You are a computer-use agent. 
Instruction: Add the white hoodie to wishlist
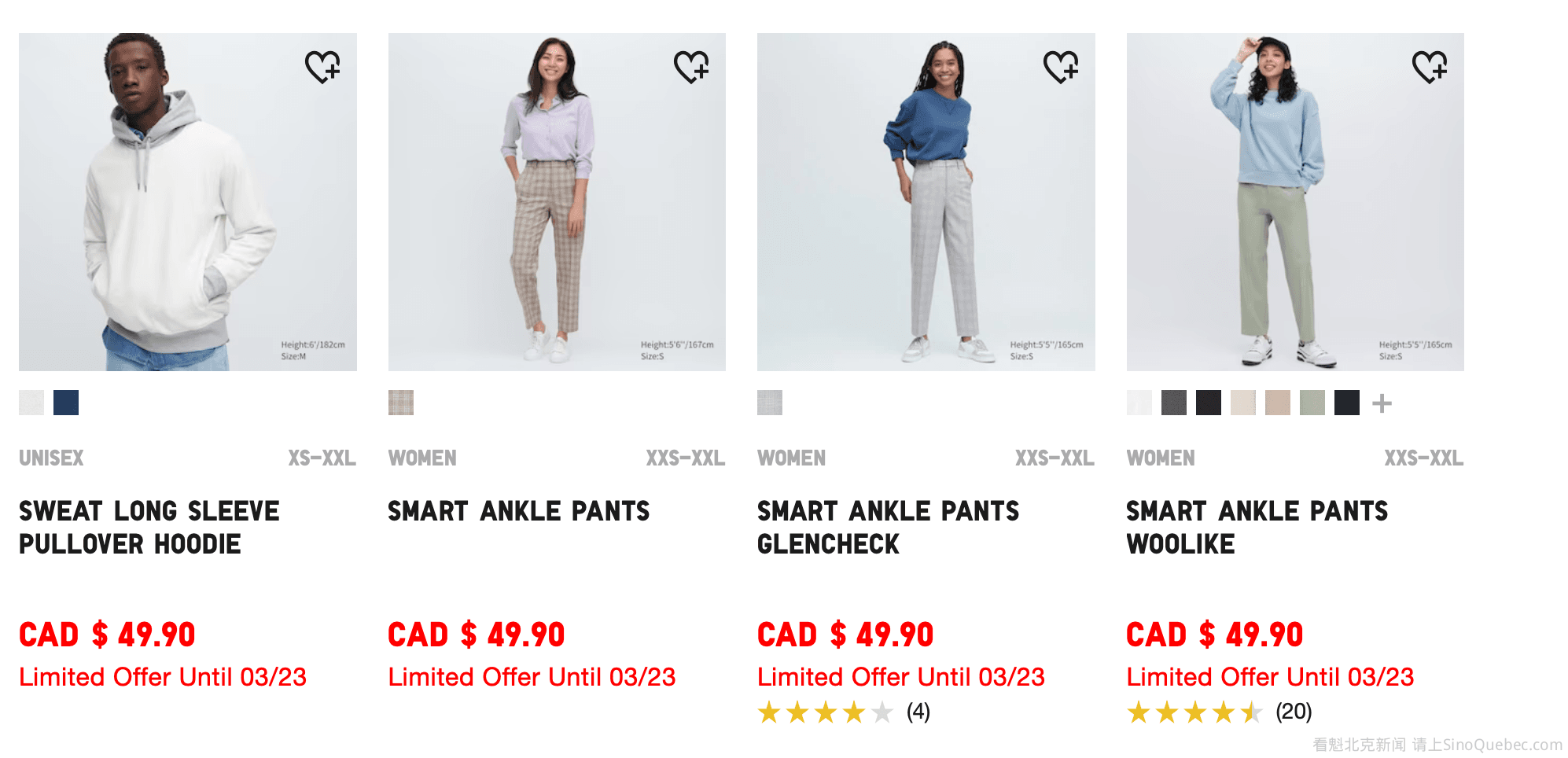click(x=322, y=67)
